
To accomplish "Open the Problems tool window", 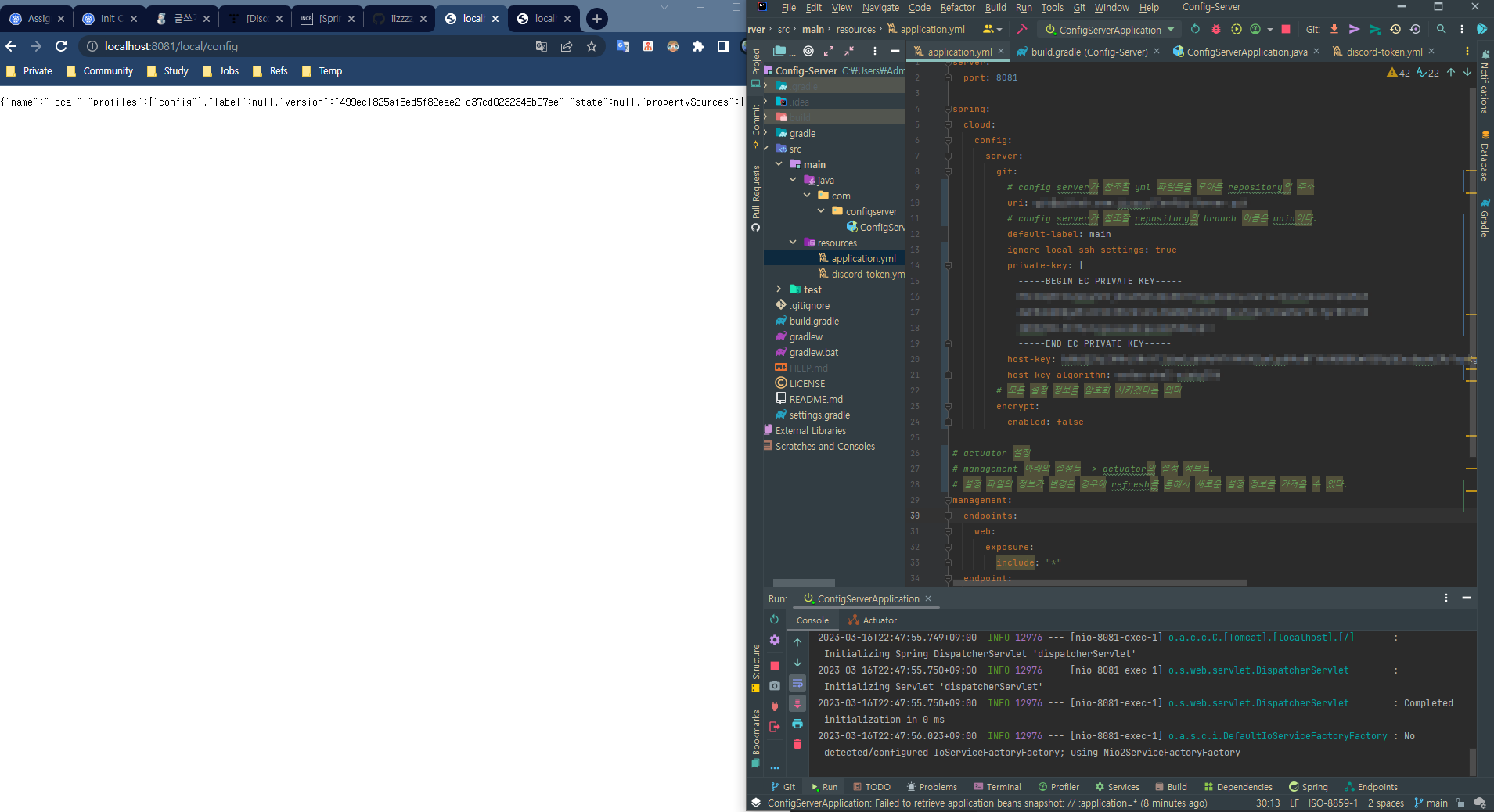I will pos(931,787).
